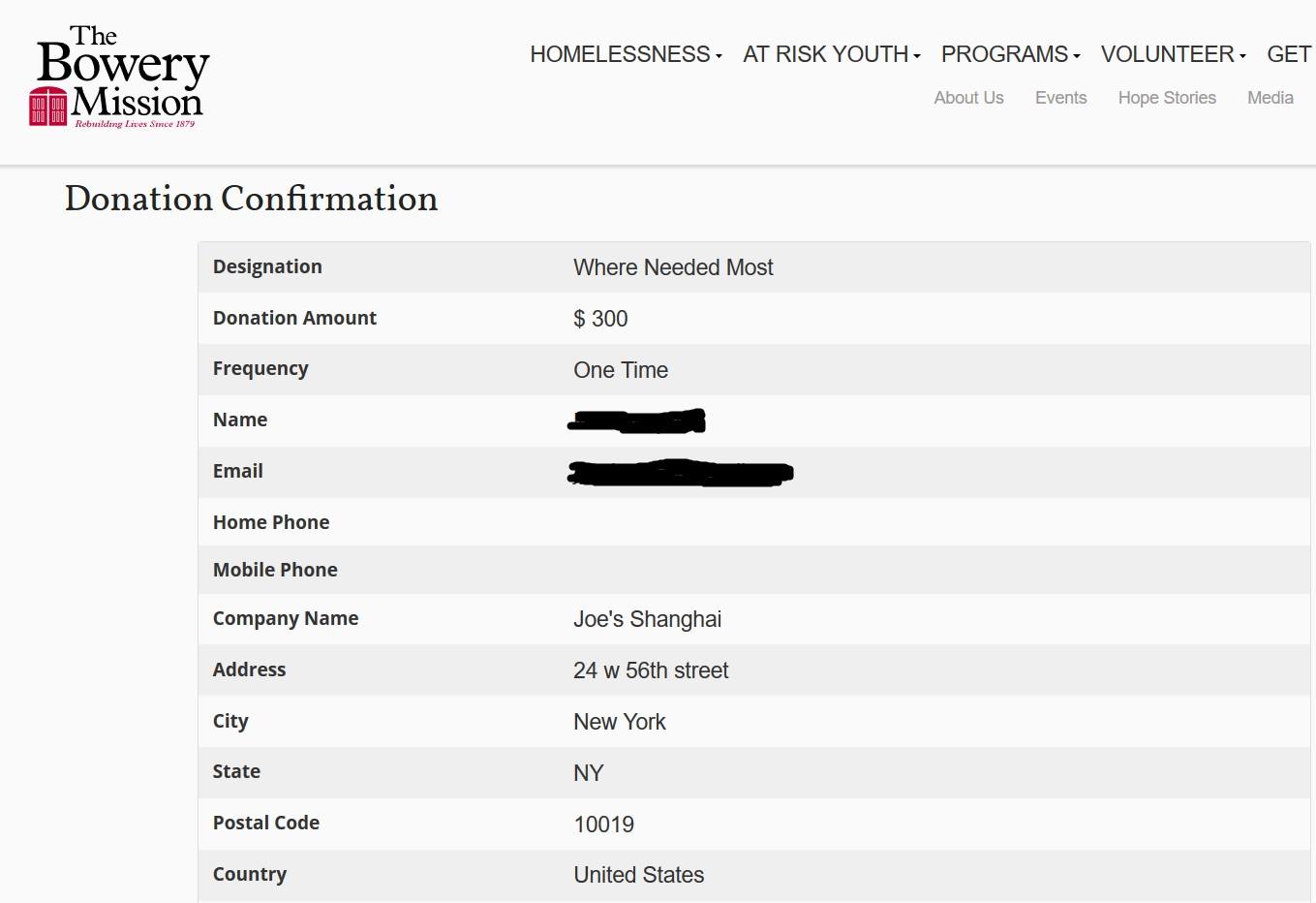
Task: Go to About Us page
Action: pyautogui.click(x=968, y=98)
